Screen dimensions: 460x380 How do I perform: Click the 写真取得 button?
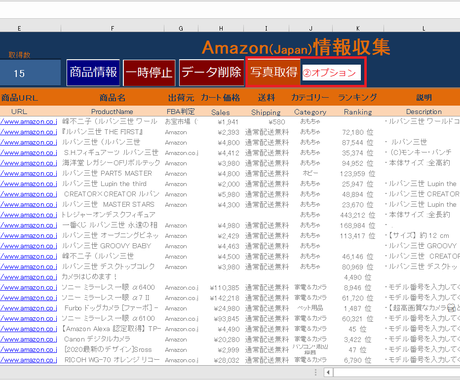coord(274,72)
